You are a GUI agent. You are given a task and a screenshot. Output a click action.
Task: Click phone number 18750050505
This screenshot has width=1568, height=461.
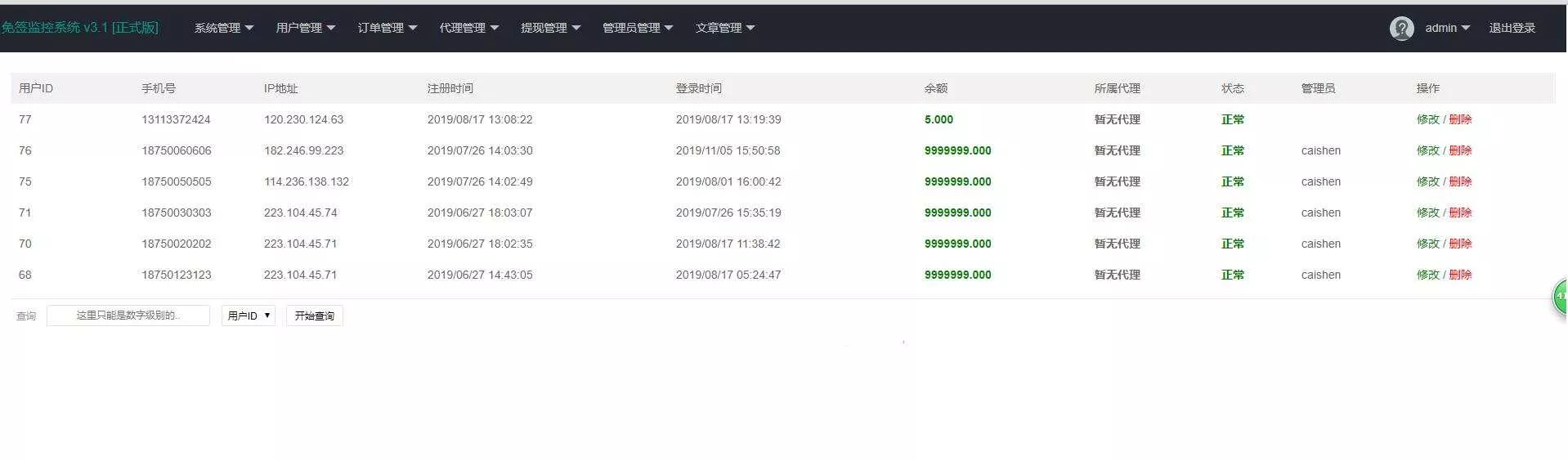click(176, 181)
